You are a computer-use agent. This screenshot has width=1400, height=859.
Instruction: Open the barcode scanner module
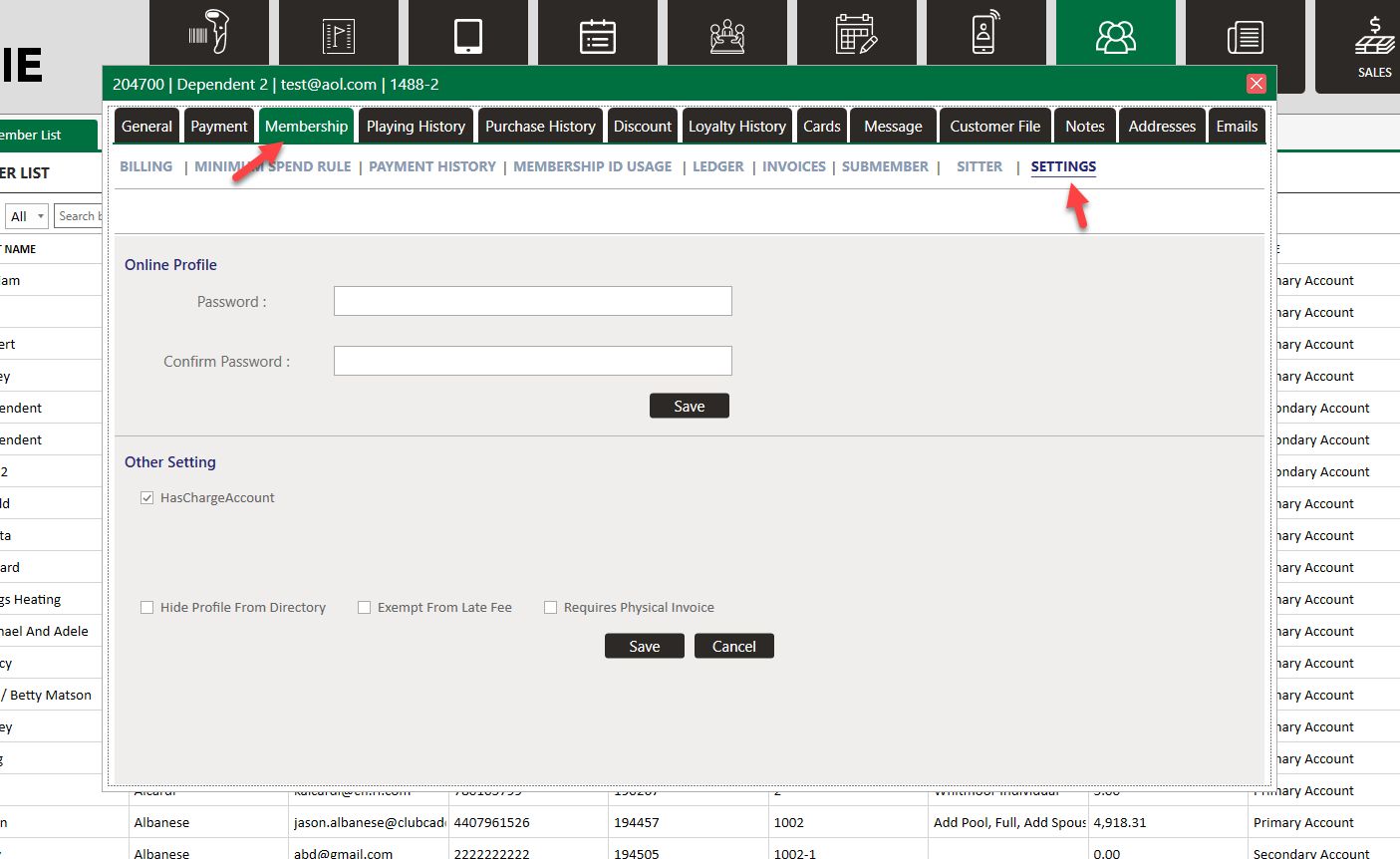209,35
